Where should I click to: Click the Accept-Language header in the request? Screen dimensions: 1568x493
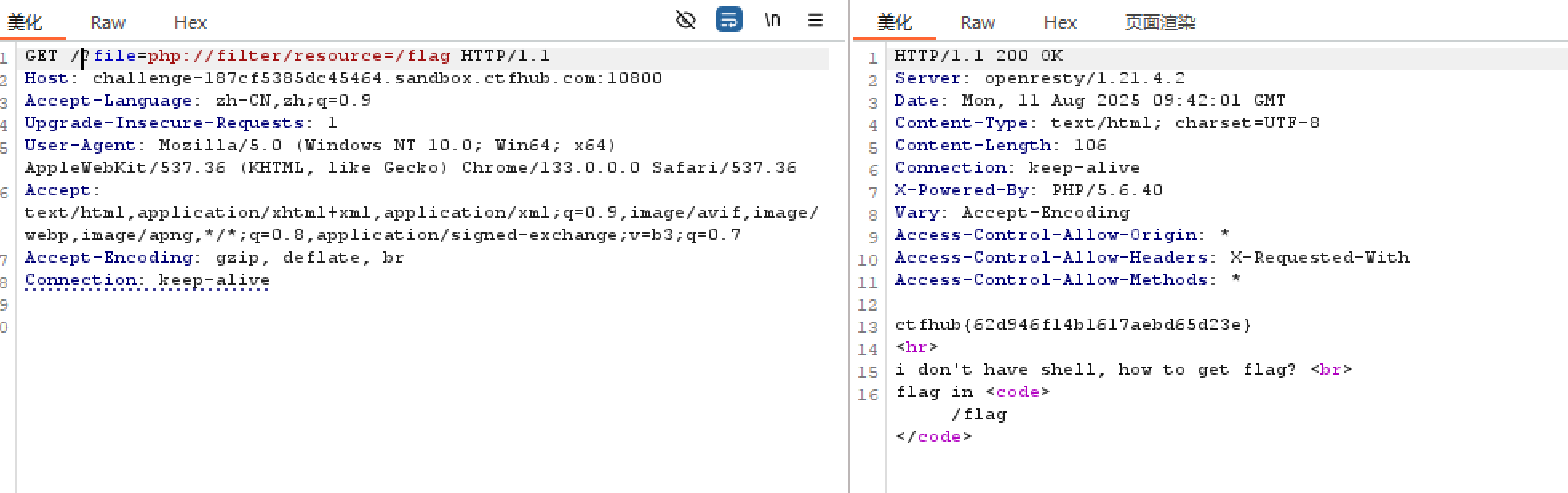coord(198,101)
